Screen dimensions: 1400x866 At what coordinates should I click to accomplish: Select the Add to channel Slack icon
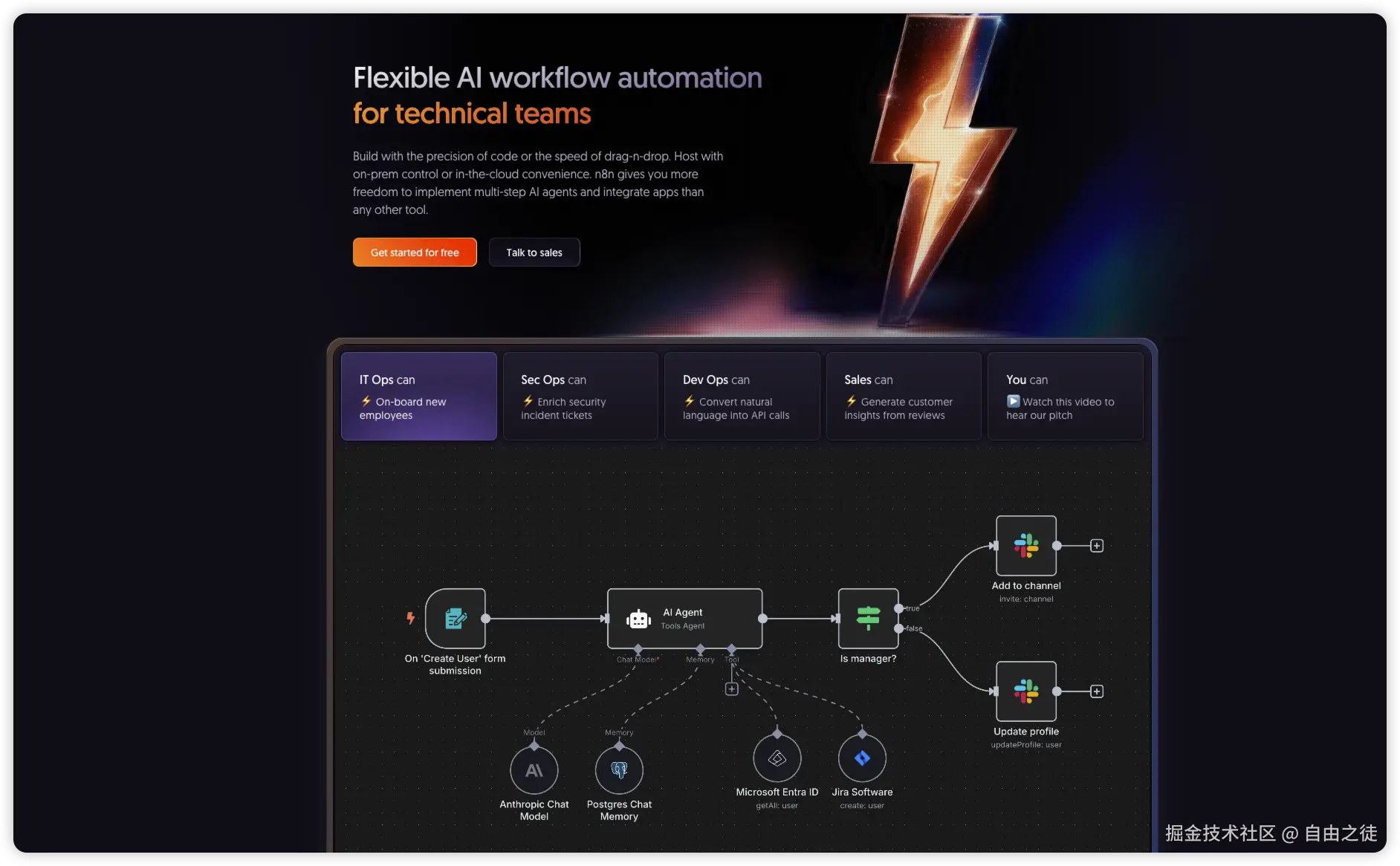tap(1026, 546)
